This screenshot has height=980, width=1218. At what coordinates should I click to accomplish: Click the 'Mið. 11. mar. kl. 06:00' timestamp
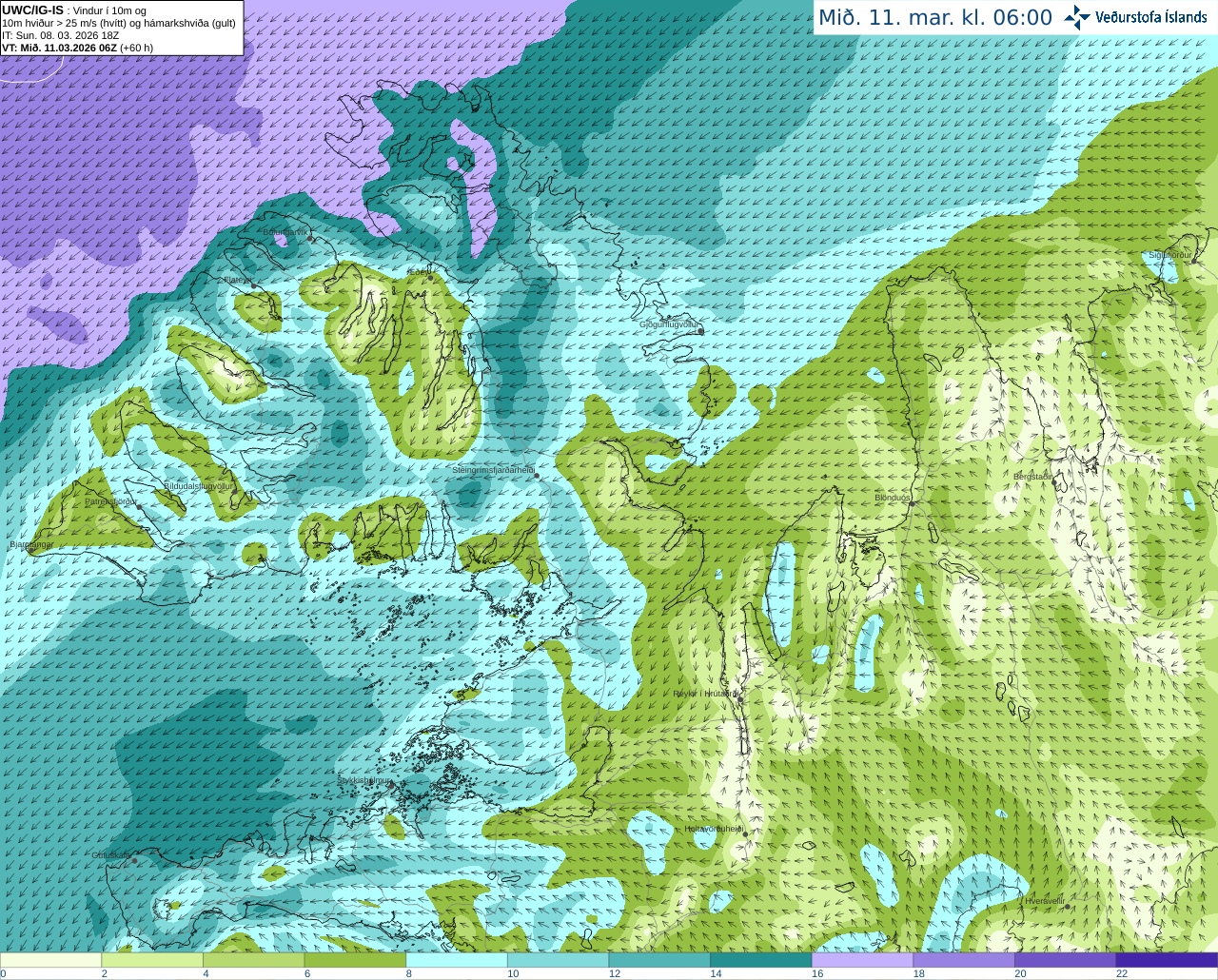coord(935,17)
